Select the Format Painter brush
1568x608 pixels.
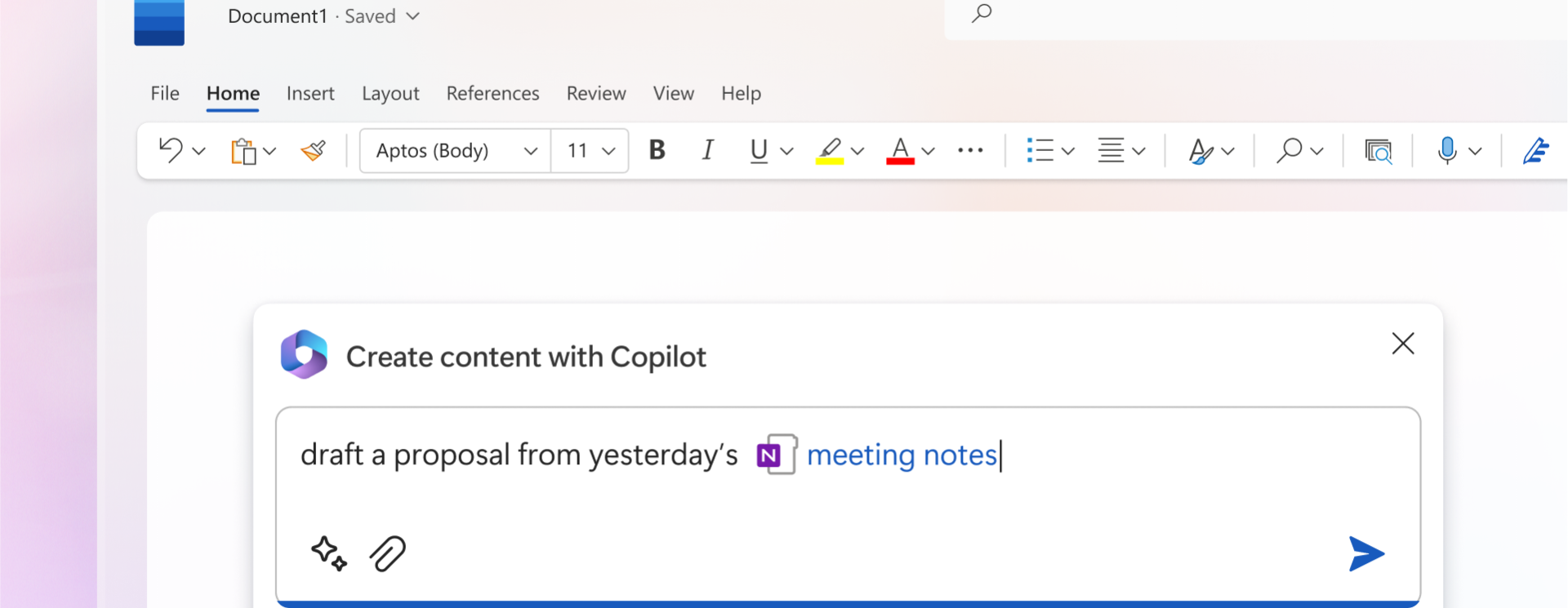pos(314,150)
